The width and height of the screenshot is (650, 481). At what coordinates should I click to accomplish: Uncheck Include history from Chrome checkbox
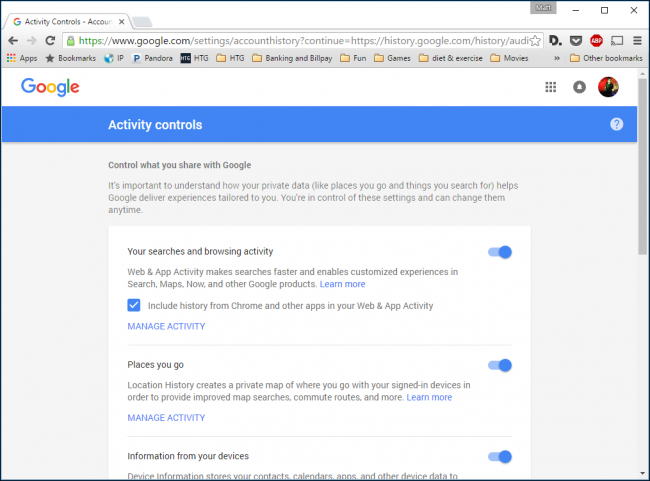pyautogui.click(x=134, y=305)
